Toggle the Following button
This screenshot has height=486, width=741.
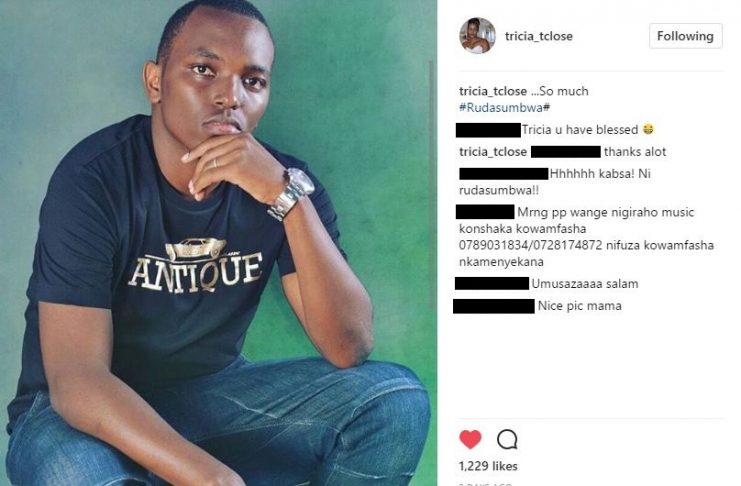(685, 36)
